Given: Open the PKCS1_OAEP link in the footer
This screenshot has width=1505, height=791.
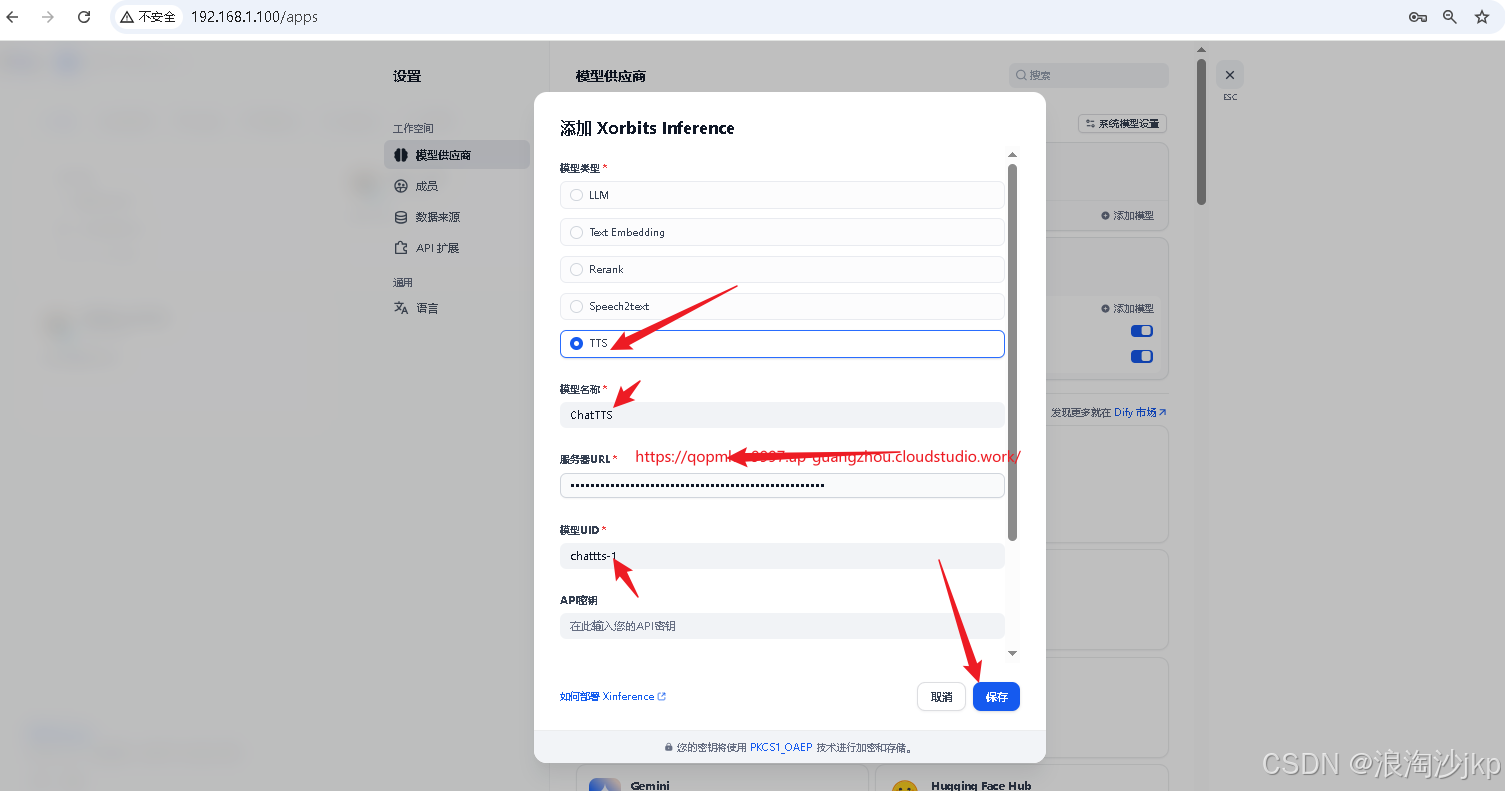Looking at the screenshot, I should [x=781, y=747].
